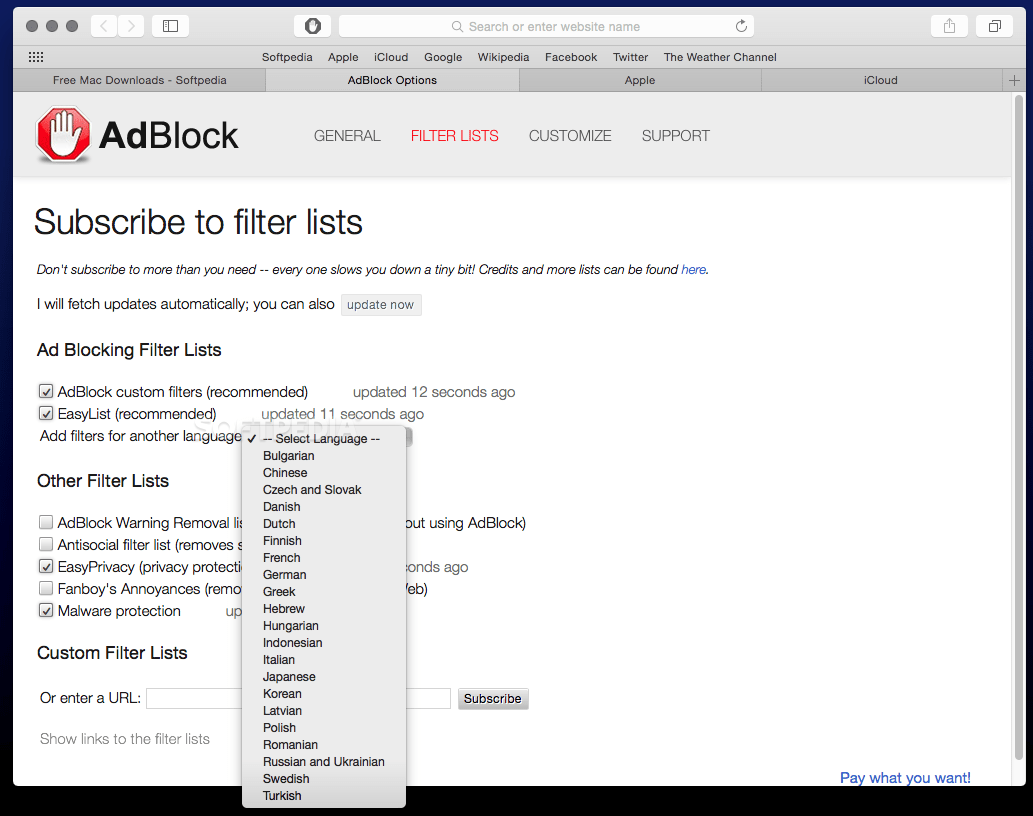The width and height of the screenshot is (1033, 816).
Task: Click 'Show links to the filter lists'
Action: (x=125, y=739)
